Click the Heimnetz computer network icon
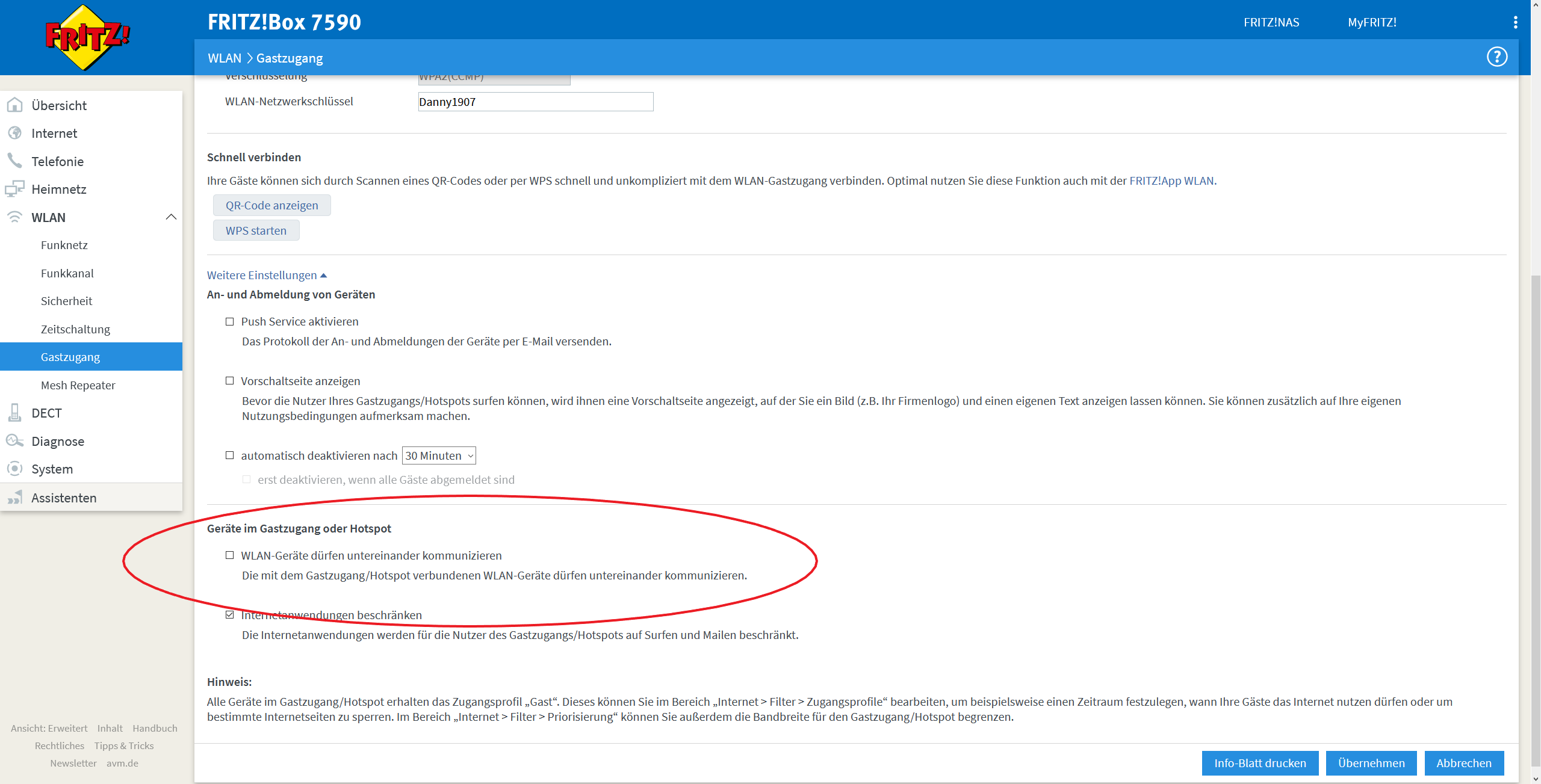 click(x=14, y=189)
